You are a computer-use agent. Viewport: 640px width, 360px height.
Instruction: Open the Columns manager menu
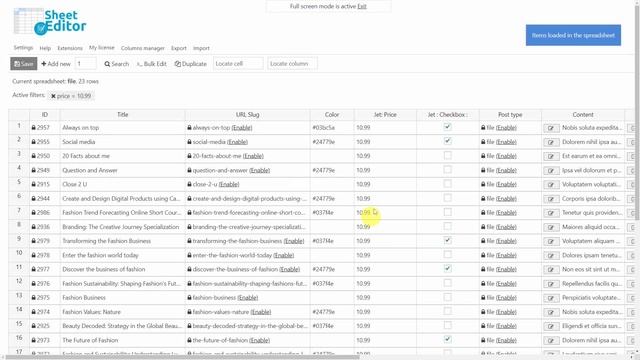click(x=142, y=48)
